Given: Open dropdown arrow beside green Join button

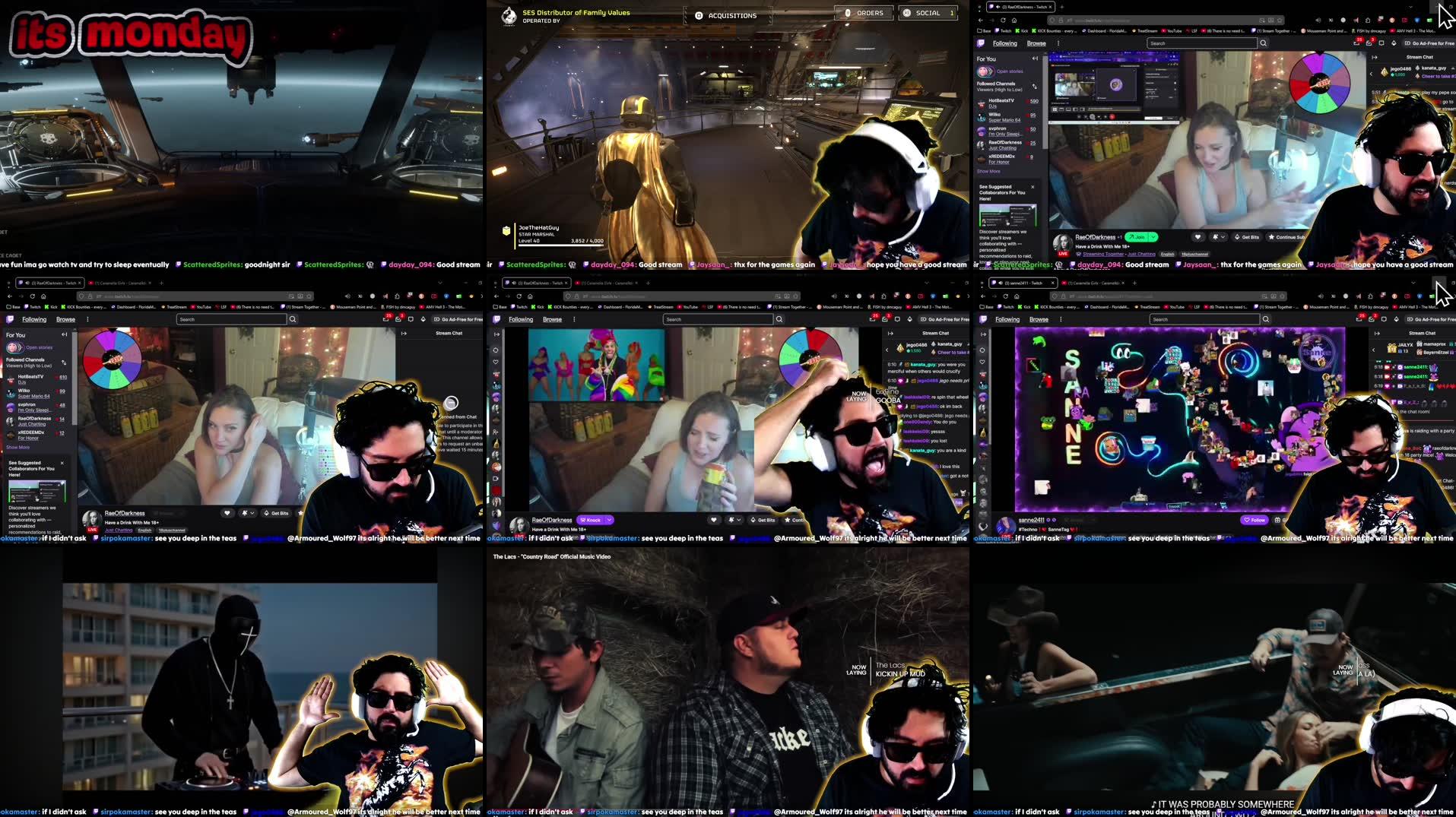Looking at the screenshot, I should 1153,237.
